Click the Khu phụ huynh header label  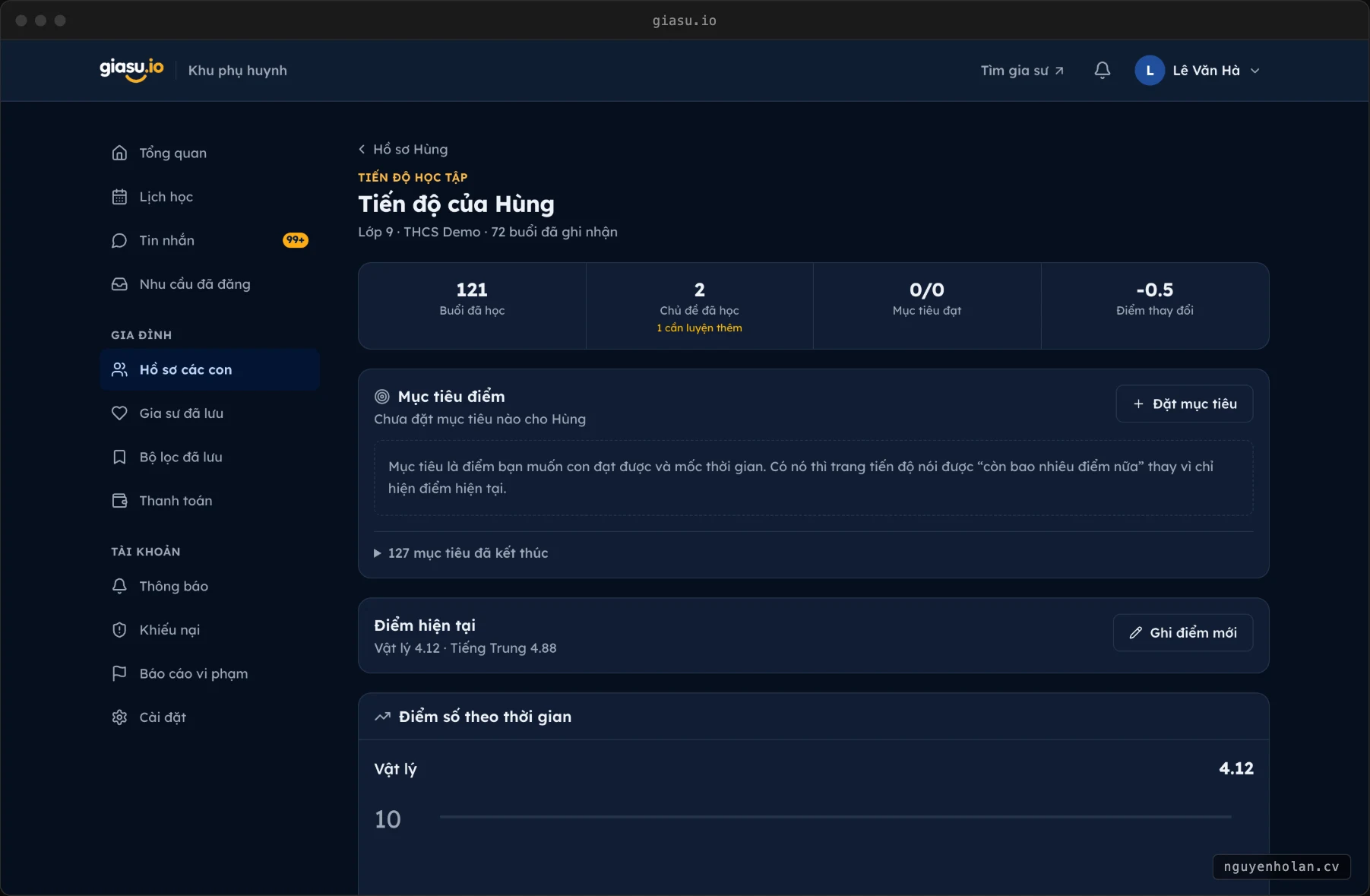[x=238, y=71]
